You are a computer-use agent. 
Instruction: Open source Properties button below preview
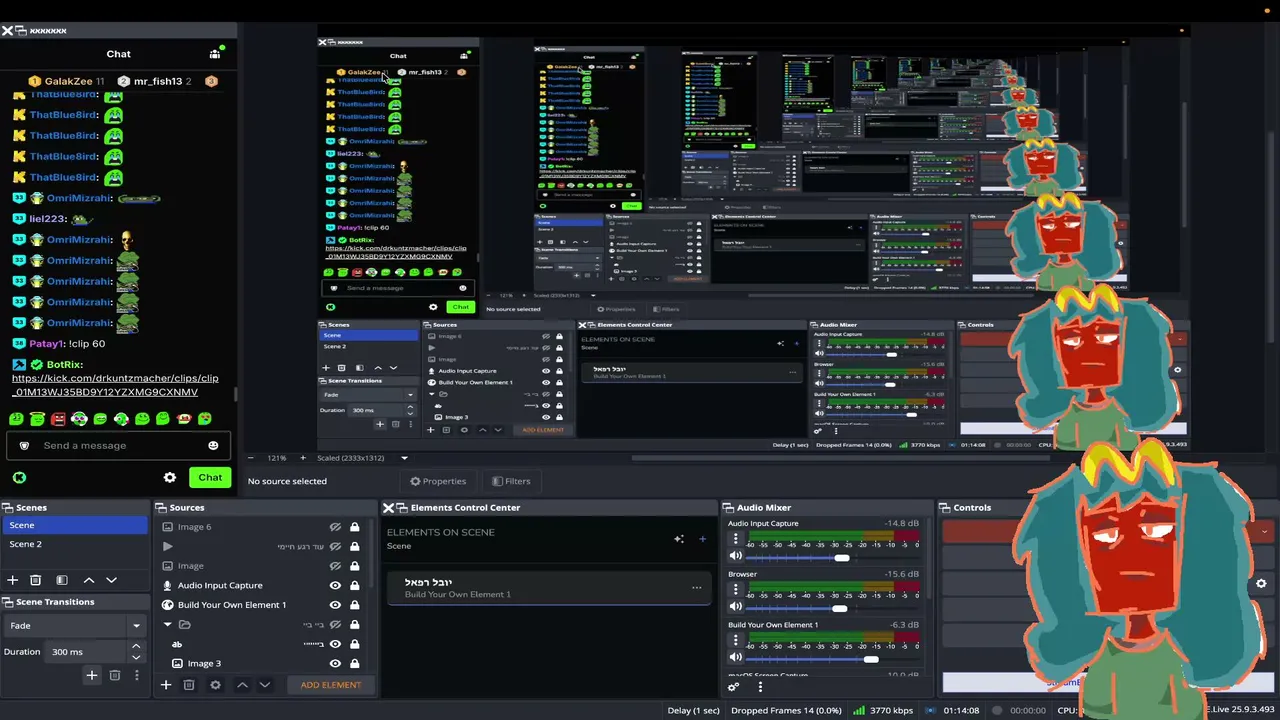pyautogui.click(x=438, y=481)
